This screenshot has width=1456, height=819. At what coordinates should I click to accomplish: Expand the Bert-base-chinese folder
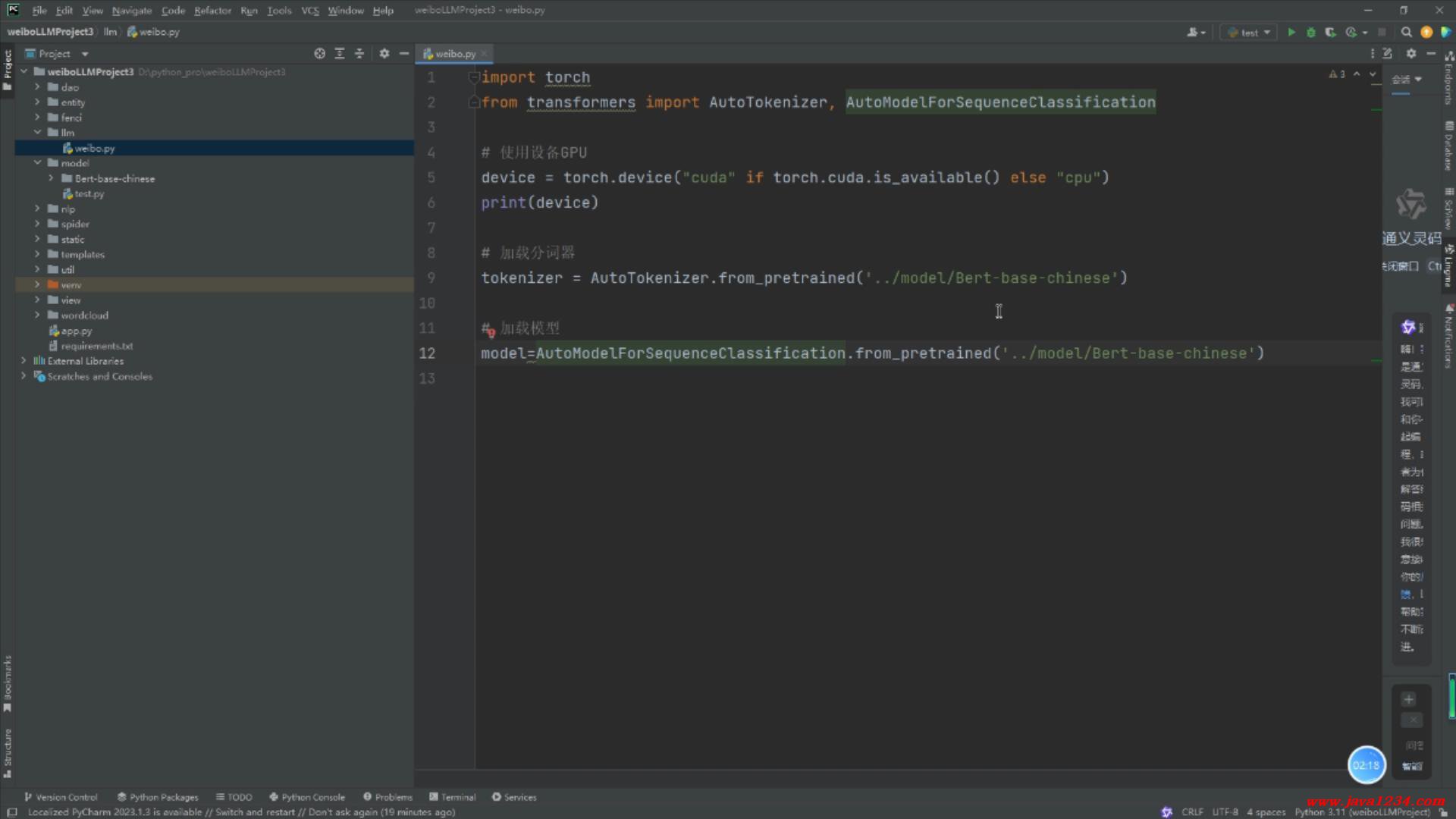coord(51,178)
